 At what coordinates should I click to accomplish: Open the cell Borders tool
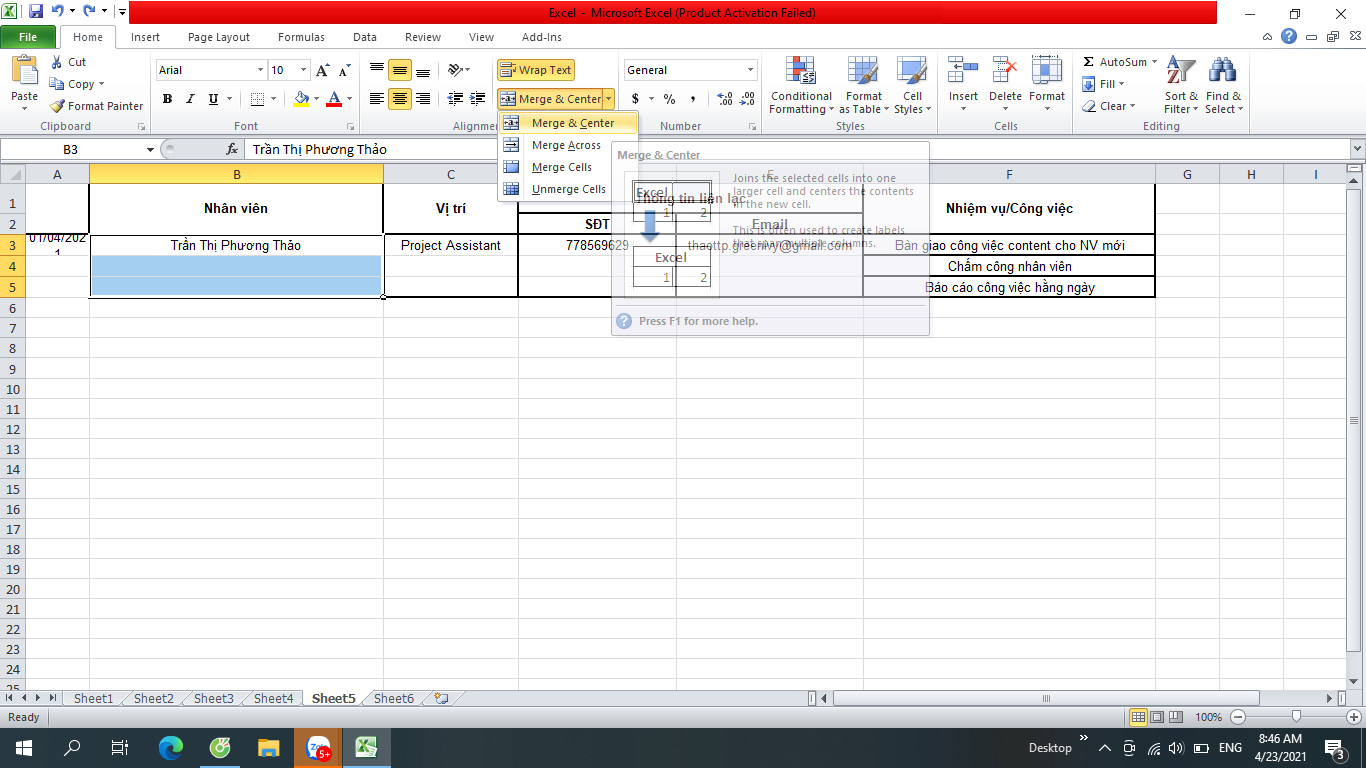tap(257, 99)
